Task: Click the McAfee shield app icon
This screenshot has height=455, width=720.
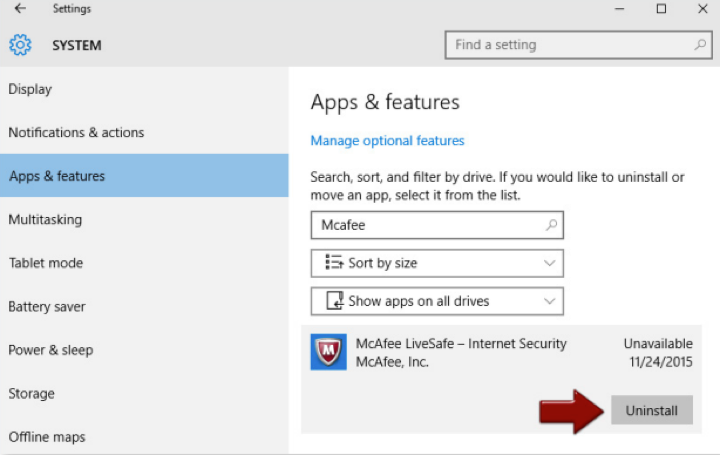Action: [329, 352]
